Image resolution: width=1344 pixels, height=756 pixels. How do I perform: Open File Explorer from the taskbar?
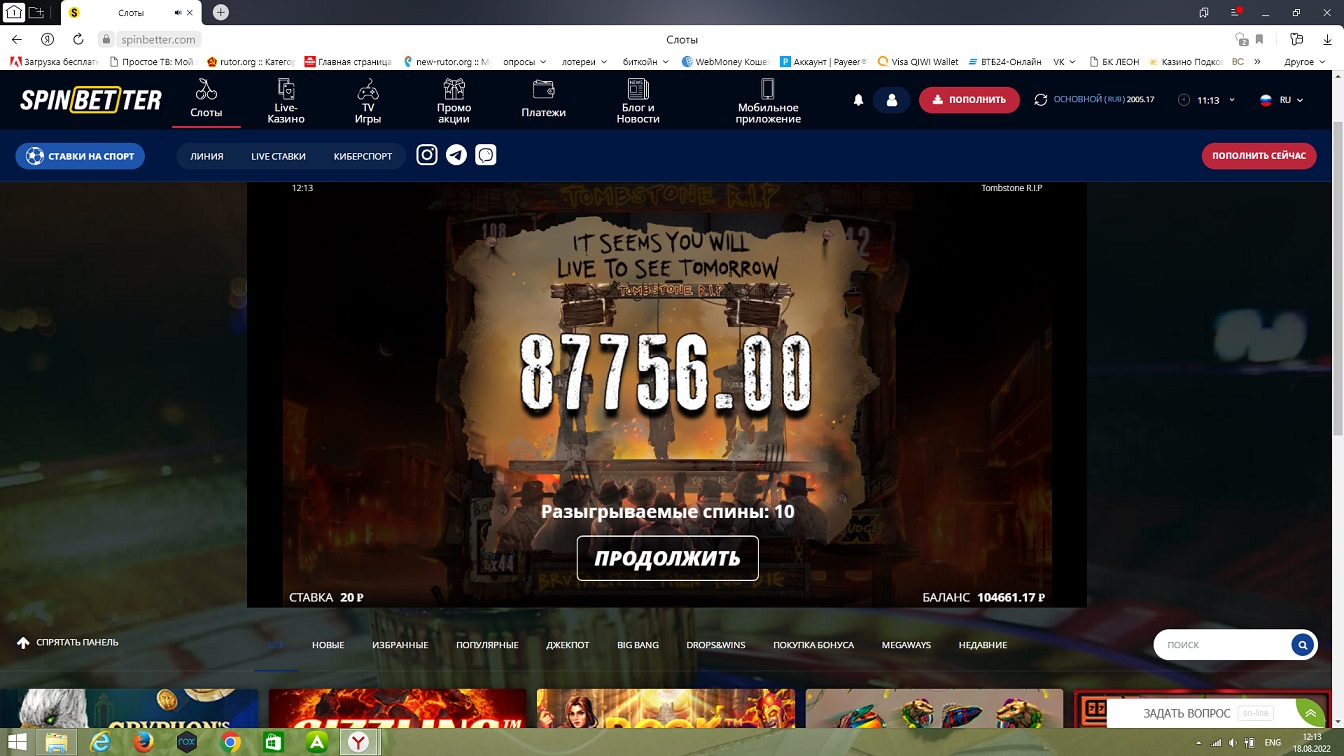57,742
